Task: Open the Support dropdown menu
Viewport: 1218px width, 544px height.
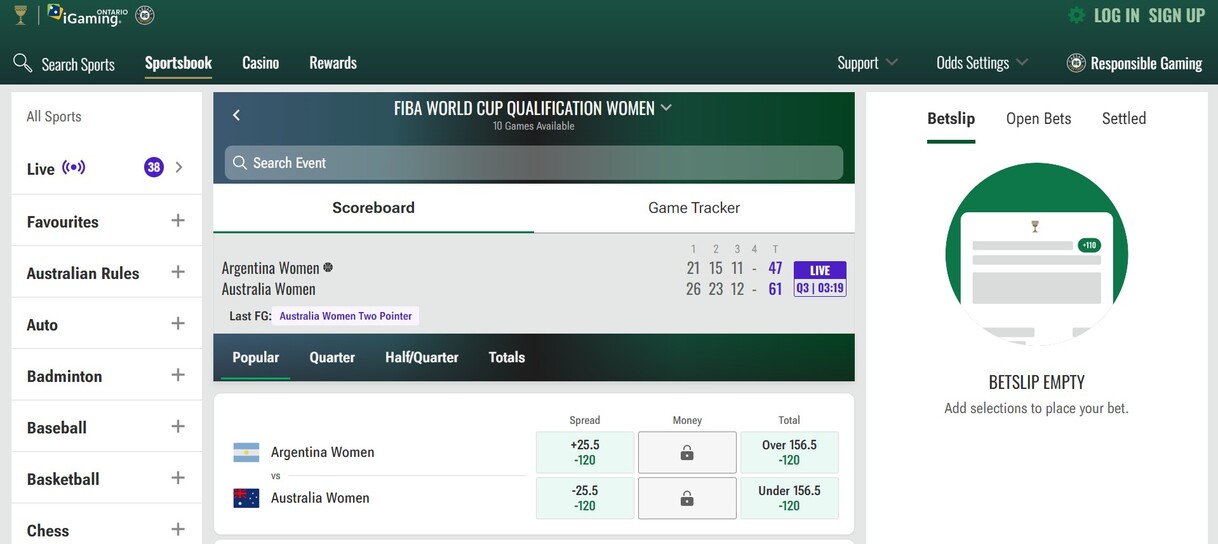Action: click(867, 63)
